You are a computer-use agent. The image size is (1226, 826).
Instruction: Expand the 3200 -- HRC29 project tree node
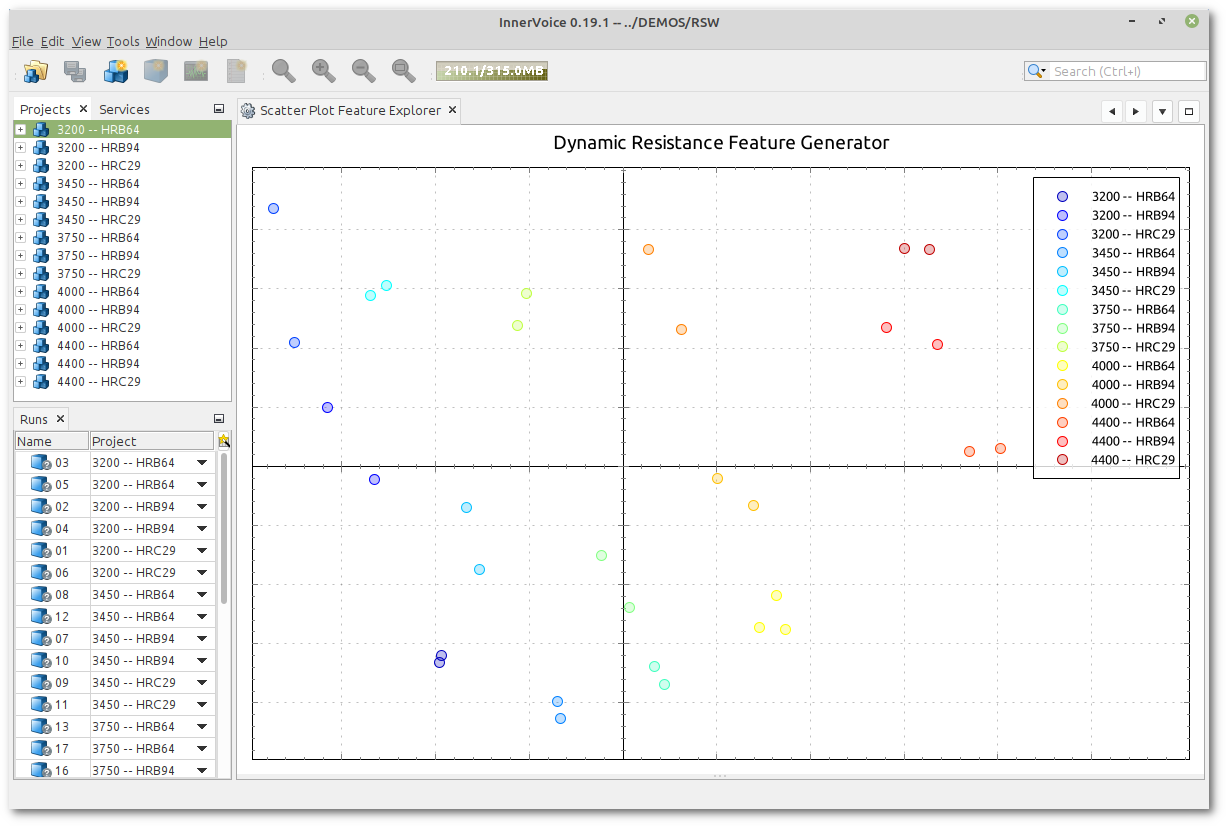click(20, 166)
